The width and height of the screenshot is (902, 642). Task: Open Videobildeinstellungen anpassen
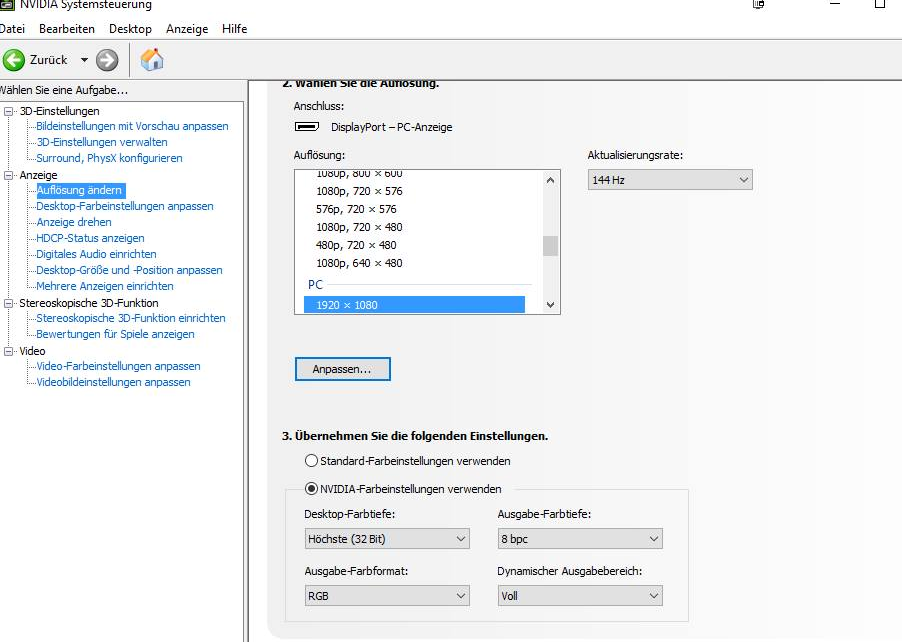click(x=113, y=383)
